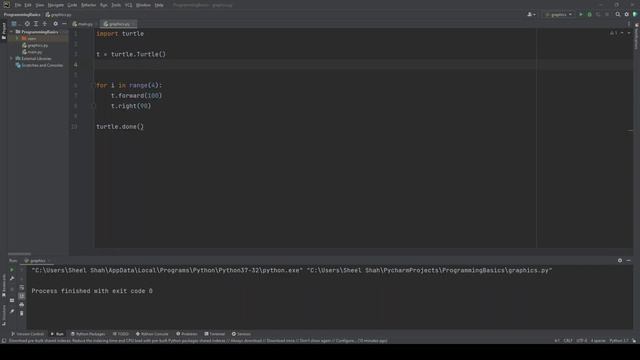The image size is (640, 360).
Task: Click the import turtle code line
Action: click(120, 34)
